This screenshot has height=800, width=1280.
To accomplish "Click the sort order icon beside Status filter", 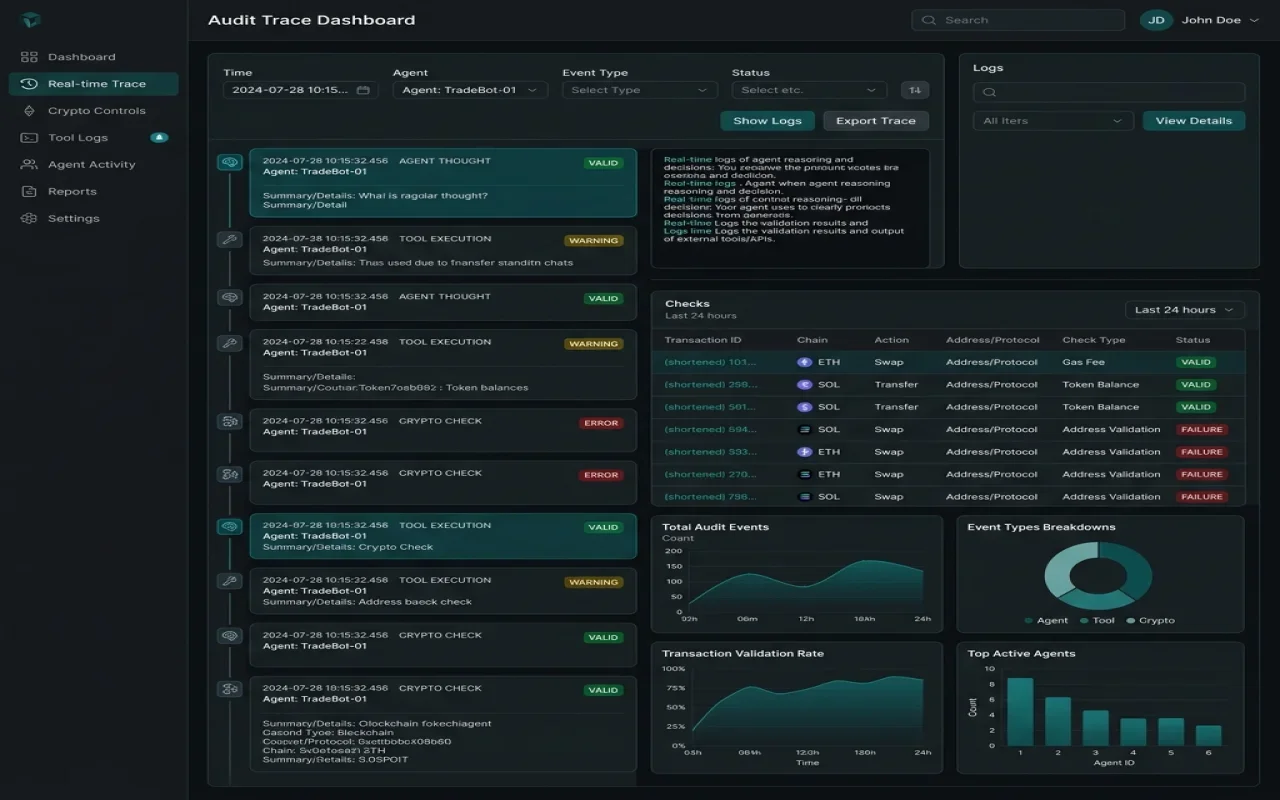I will 914,90.
